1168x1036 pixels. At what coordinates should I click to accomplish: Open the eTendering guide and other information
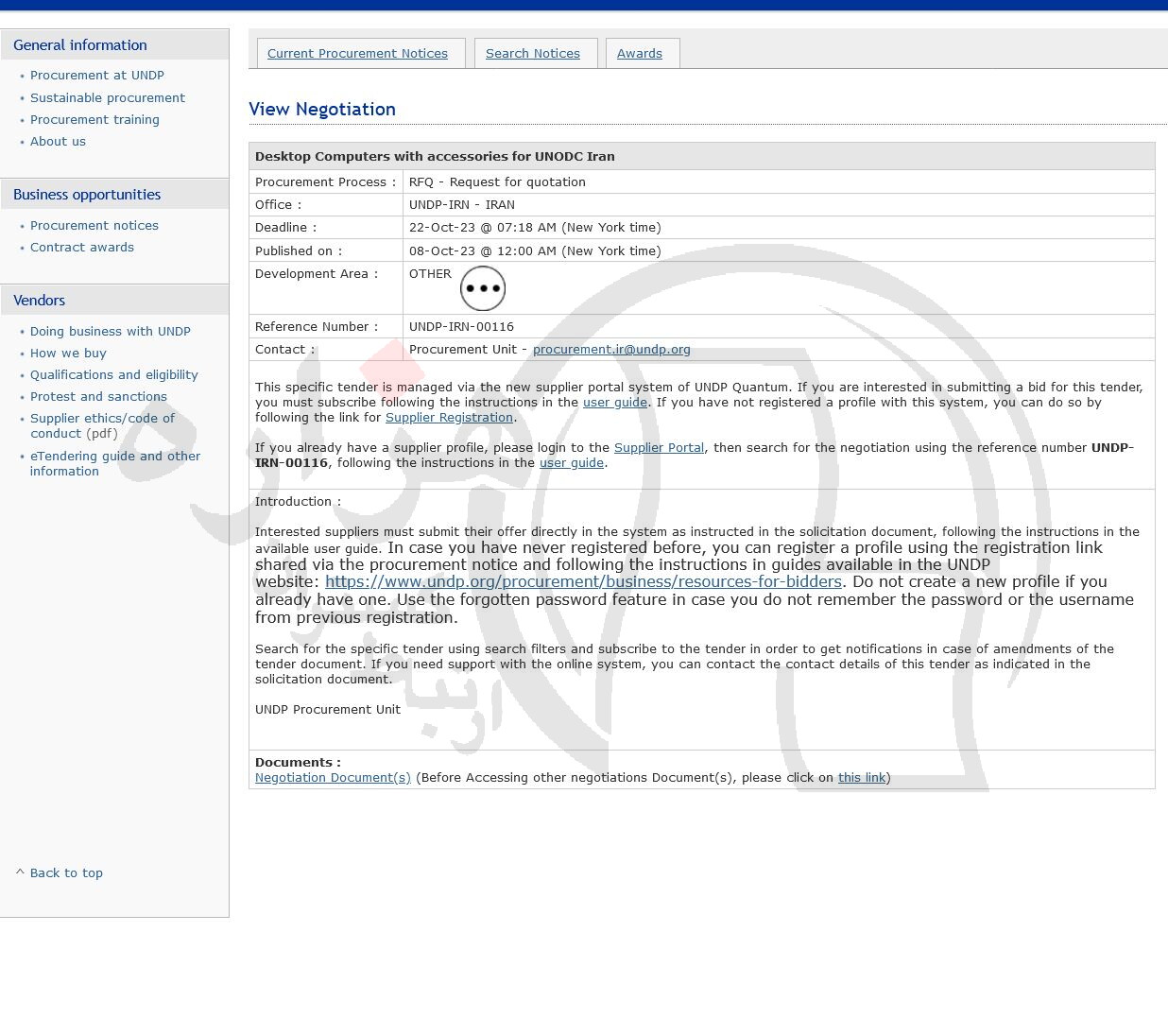coord(114,457)
